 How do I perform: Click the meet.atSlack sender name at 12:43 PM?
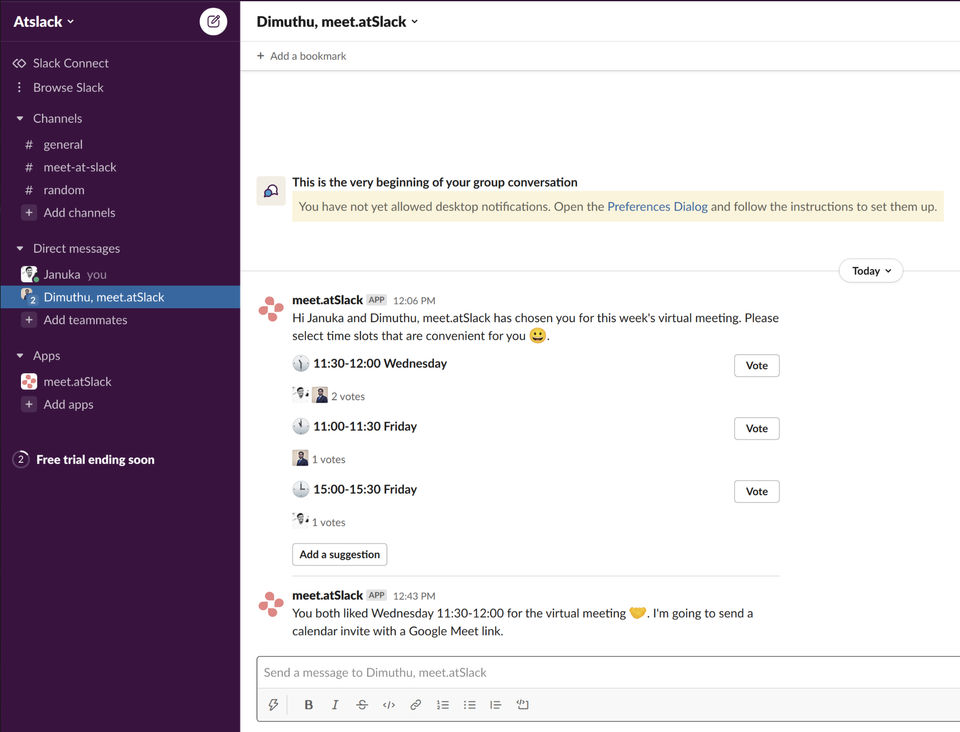pyautogui.click(x=328, y=595)
